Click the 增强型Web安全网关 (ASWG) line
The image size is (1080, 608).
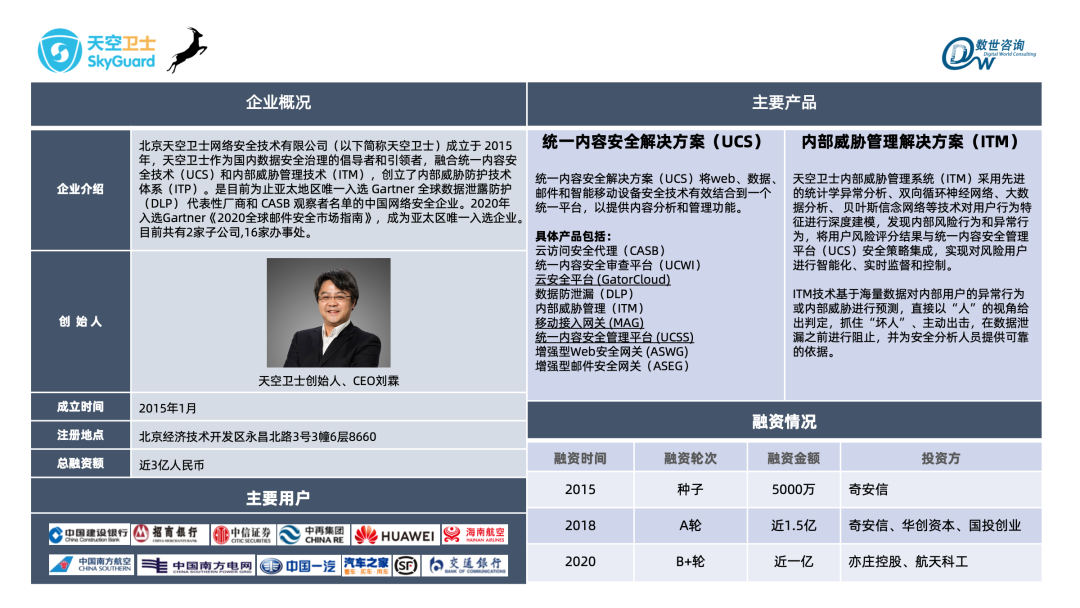coord(612,352)
